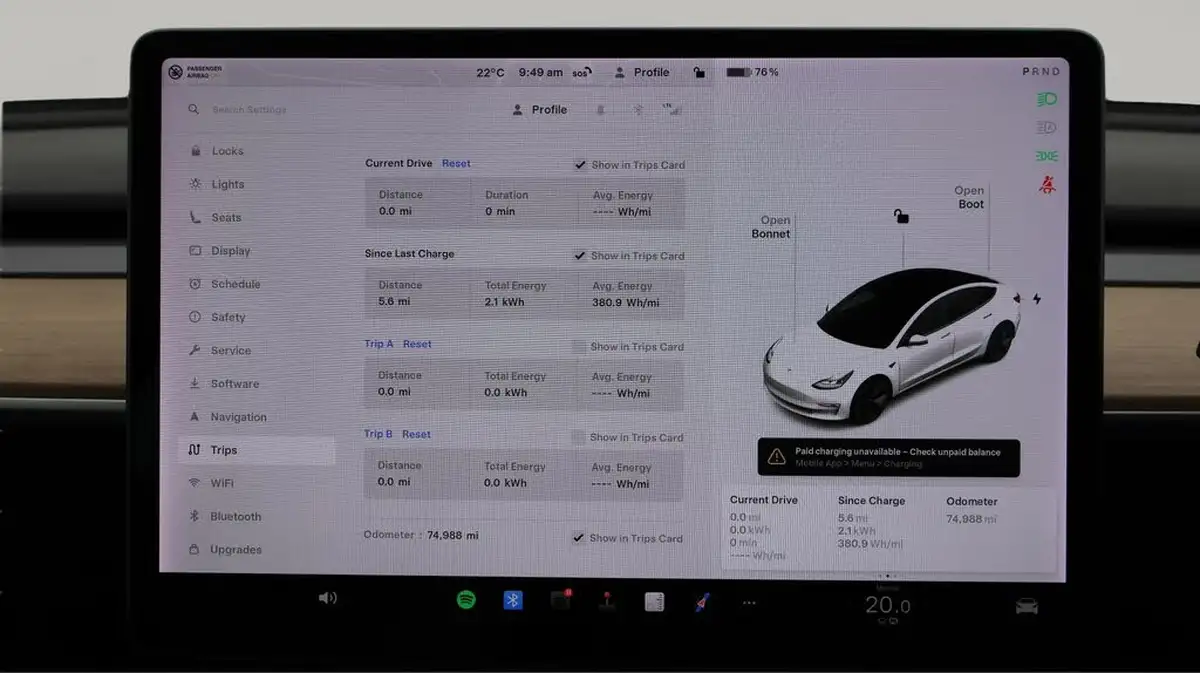Tap the PRND gear indicator
The image size is (1200, 673).
click(1041, 72)
